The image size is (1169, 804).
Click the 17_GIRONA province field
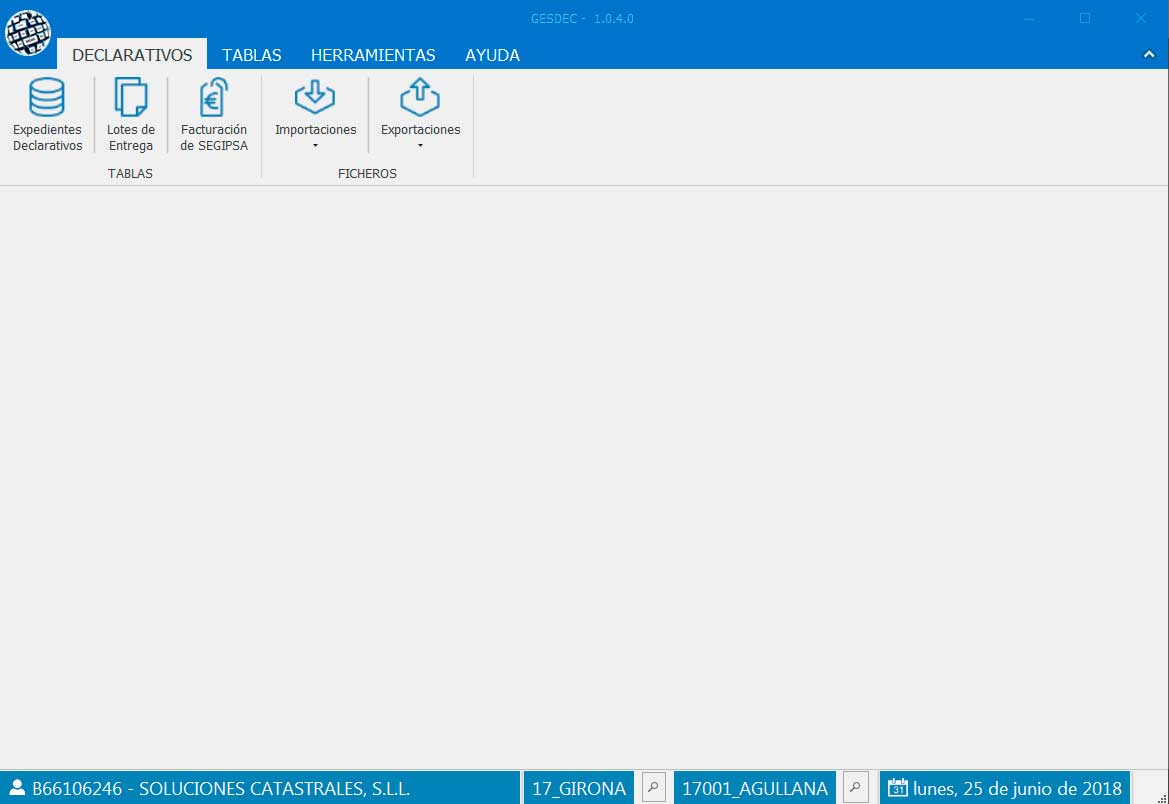(578, 788)
